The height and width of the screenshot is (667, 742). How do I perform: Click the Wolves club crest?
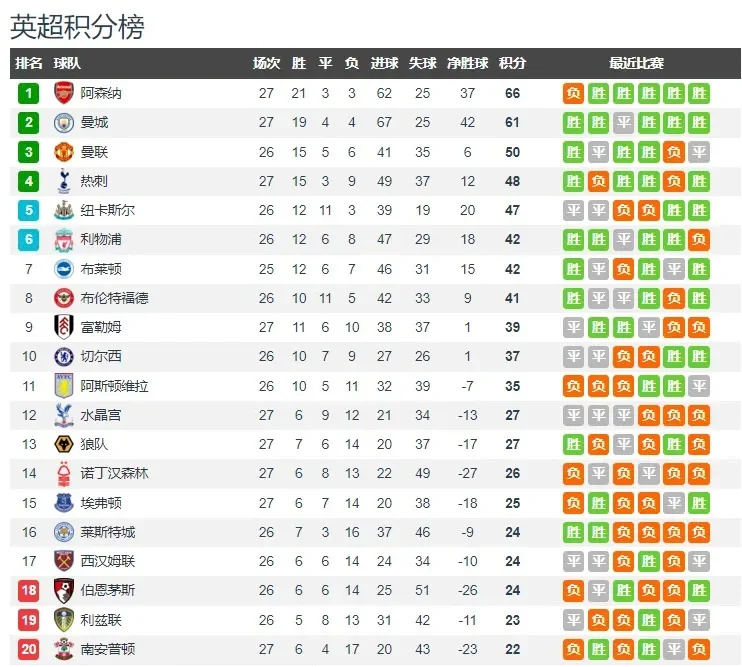coord(63,444)
